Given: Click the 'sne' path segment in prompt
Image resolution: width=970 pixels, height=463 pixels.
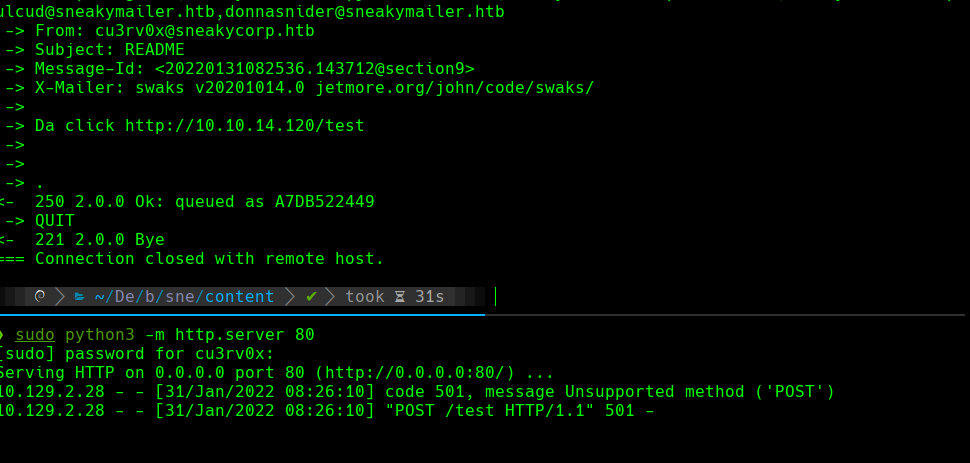Looking at the screenshot, I should pyautogui.click(x=179, y=297).
